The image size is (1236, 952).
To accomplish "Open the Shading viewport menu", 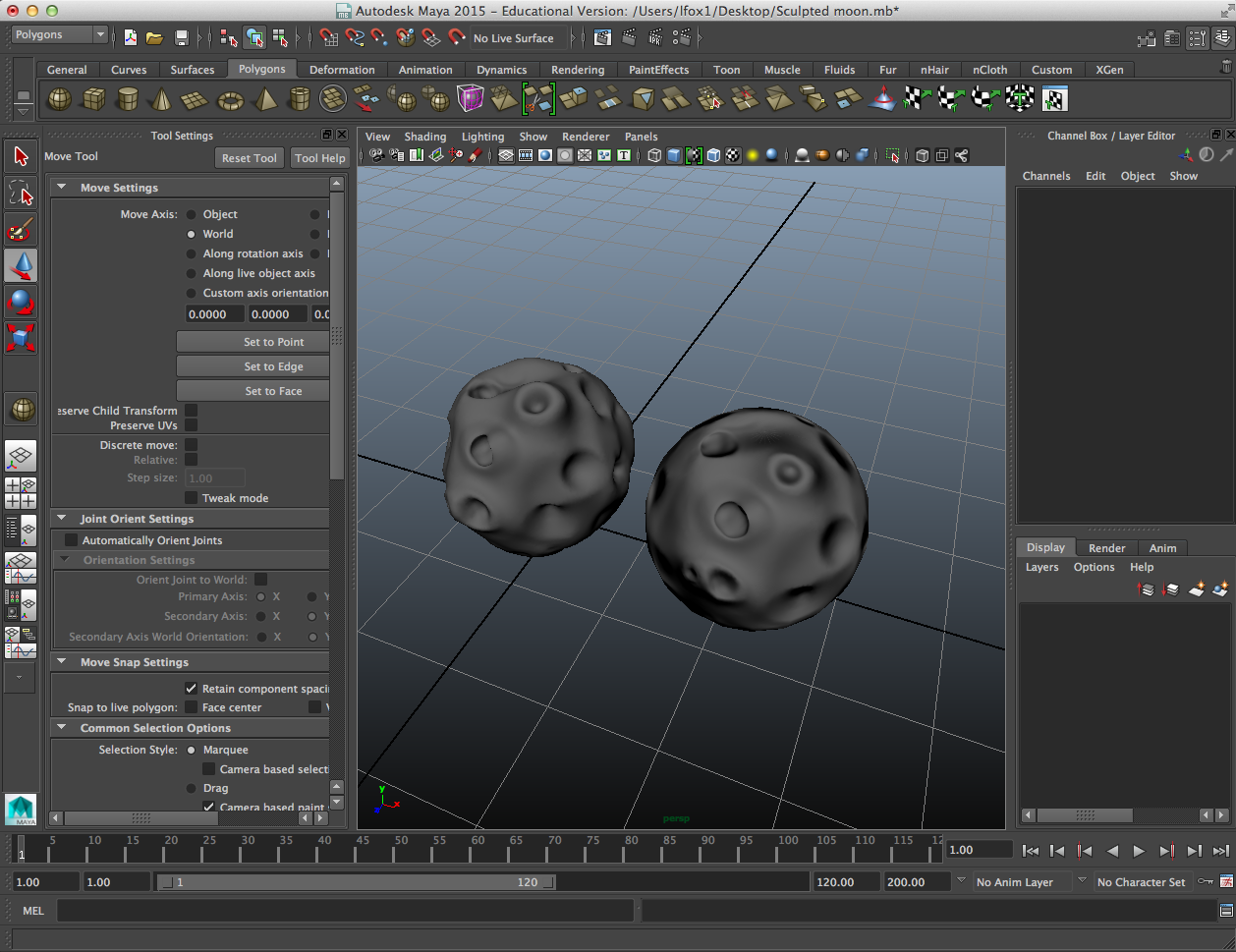I will click(425, 137).
